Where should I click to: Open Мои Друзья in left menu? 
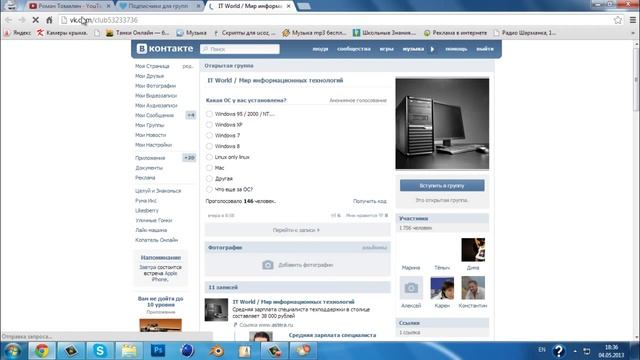(x=149, y=76)
